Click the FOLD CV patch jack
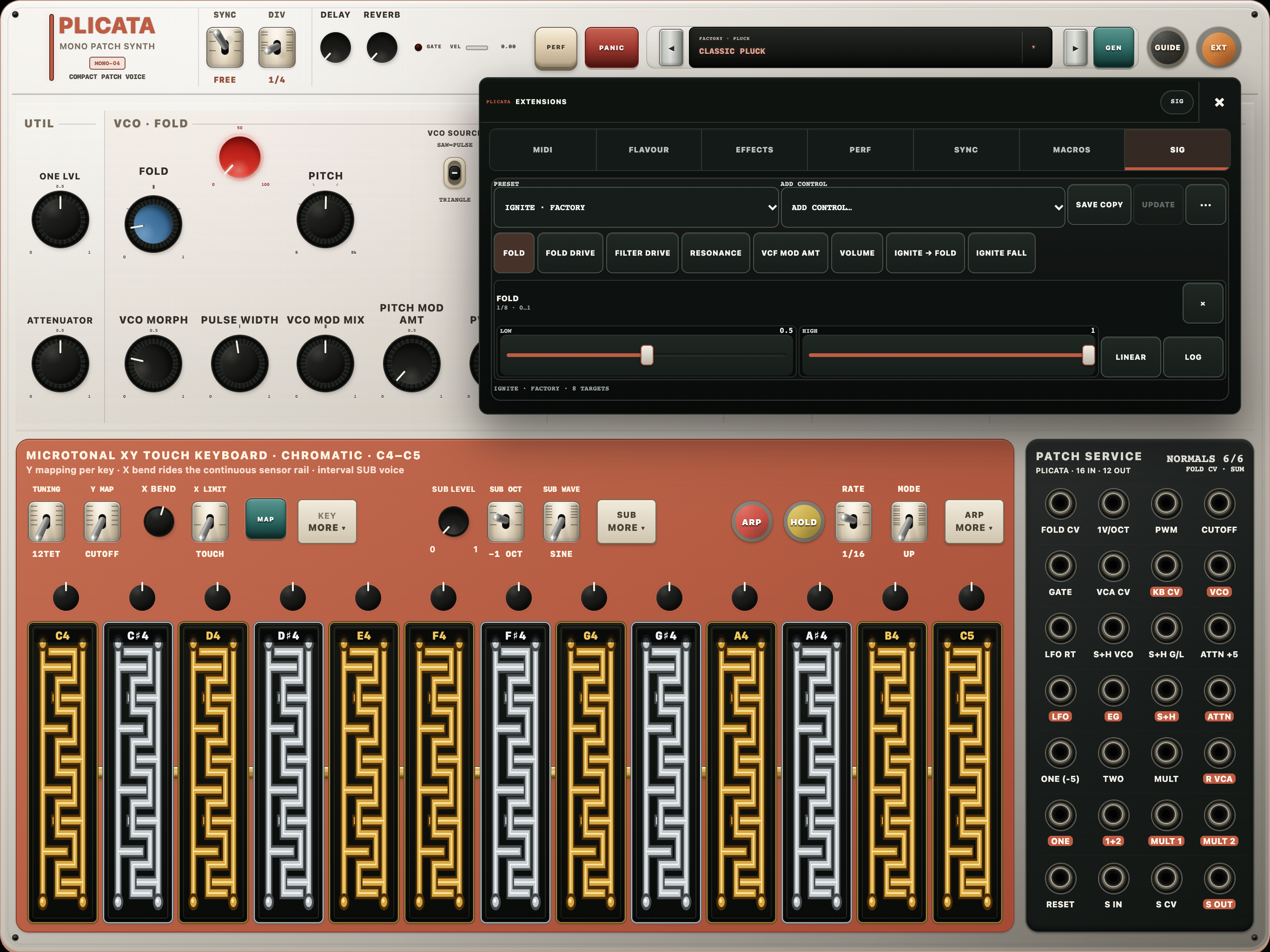This screenshot has width=1270, height=952. (1060, 503)
